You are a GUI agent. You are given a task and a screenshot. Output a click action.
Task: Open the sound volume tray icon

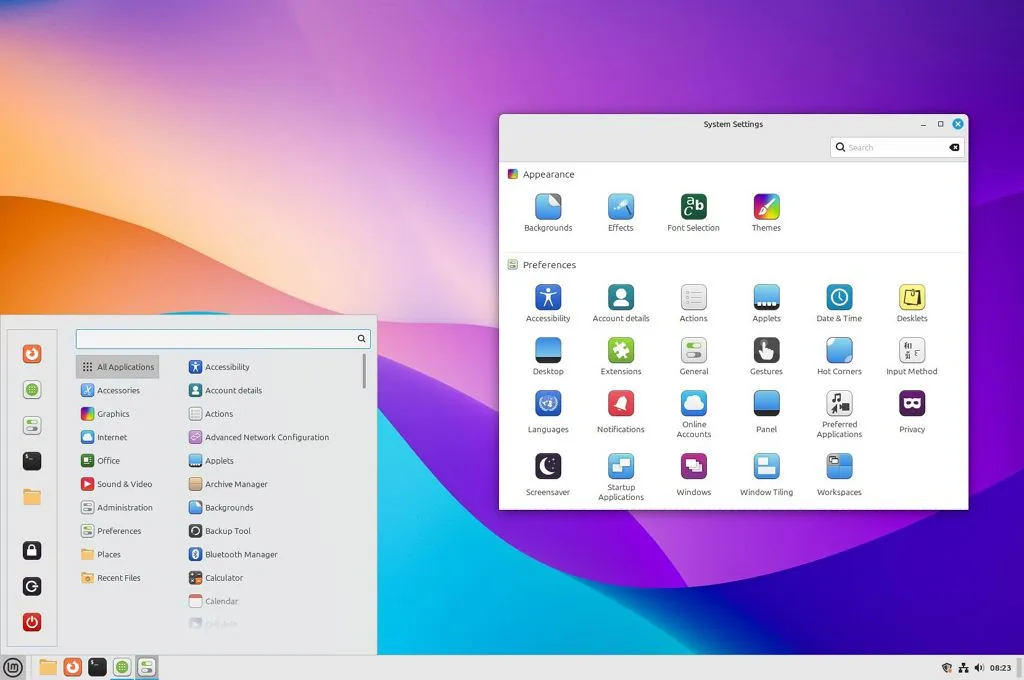(x=978, y=666)
